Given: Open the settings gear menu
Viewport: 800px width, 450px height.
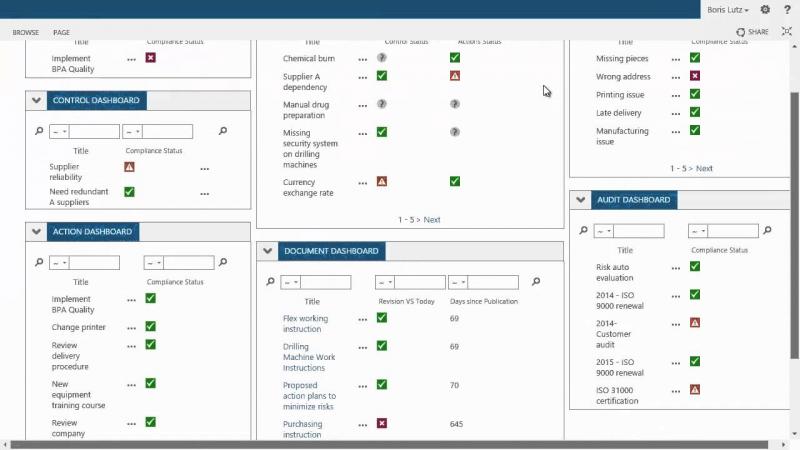Looking at the screenshot, I should (765, 9).
